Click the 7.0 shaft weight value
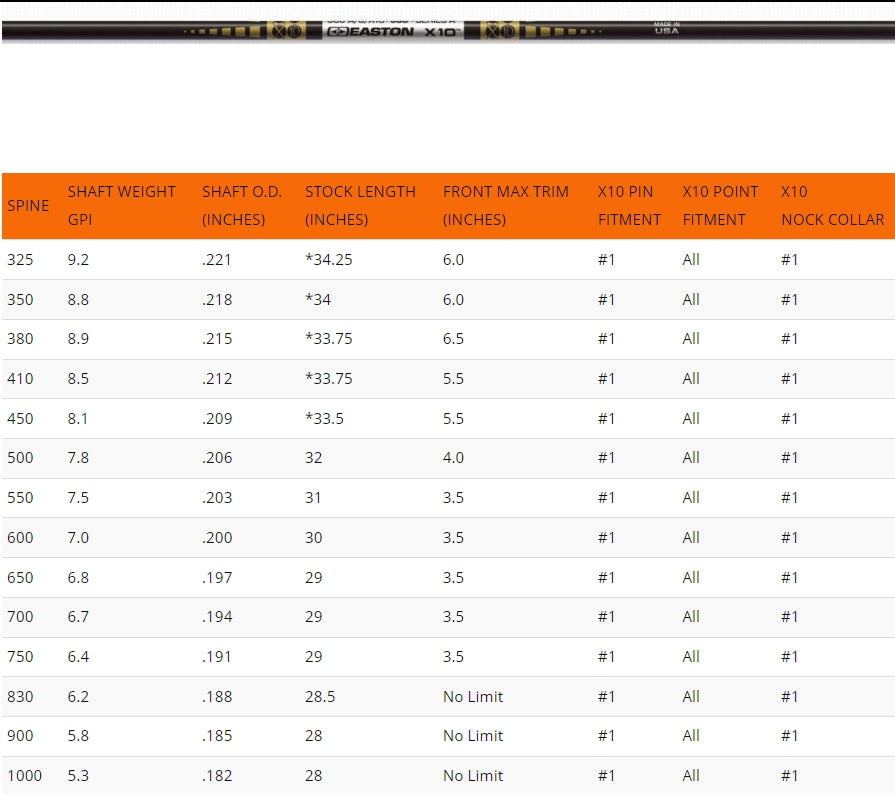This screenshot has height=811, width=895. [x=78, y=538]
